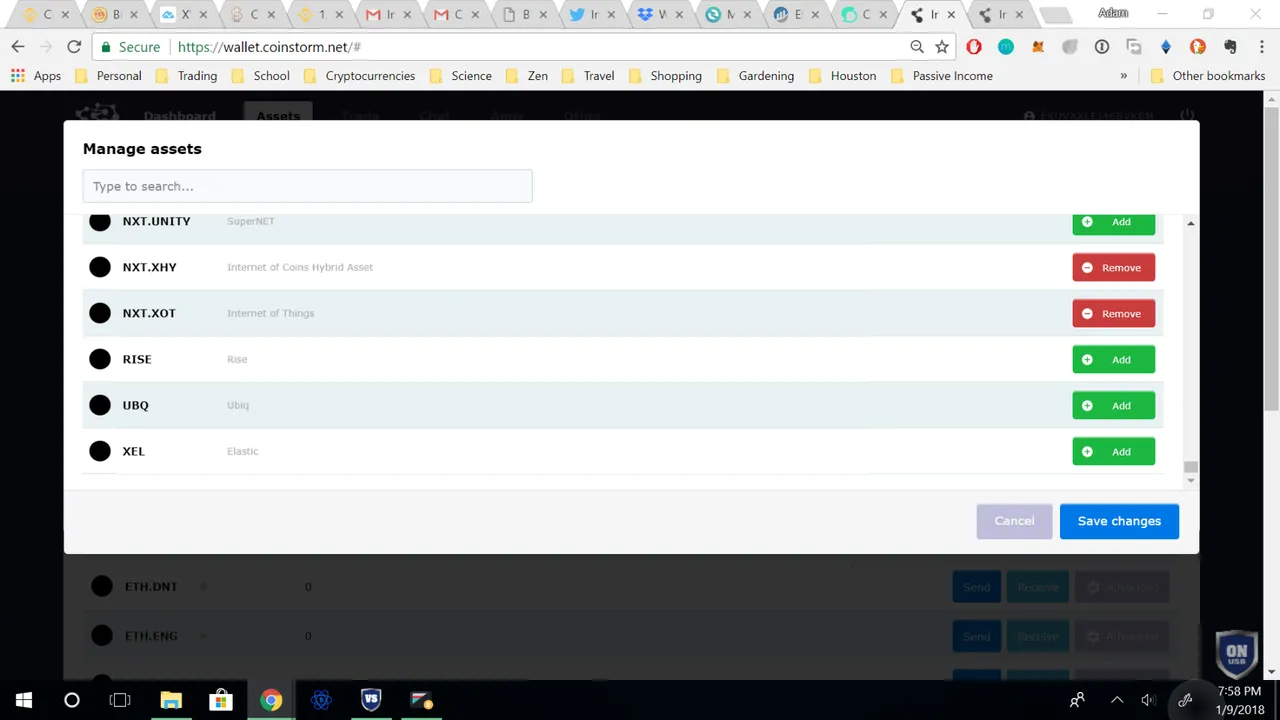1280x720 pixels.
Task: Open the Cryptocurrencies bookmarks folder
Action: click(x=359, y=76)
